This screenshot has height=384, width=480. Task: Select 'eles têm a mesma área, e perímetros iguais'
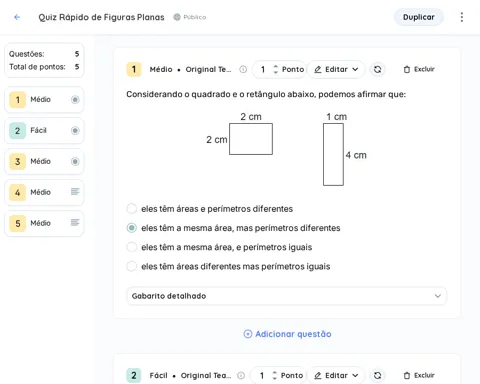[x=132, y=247]
